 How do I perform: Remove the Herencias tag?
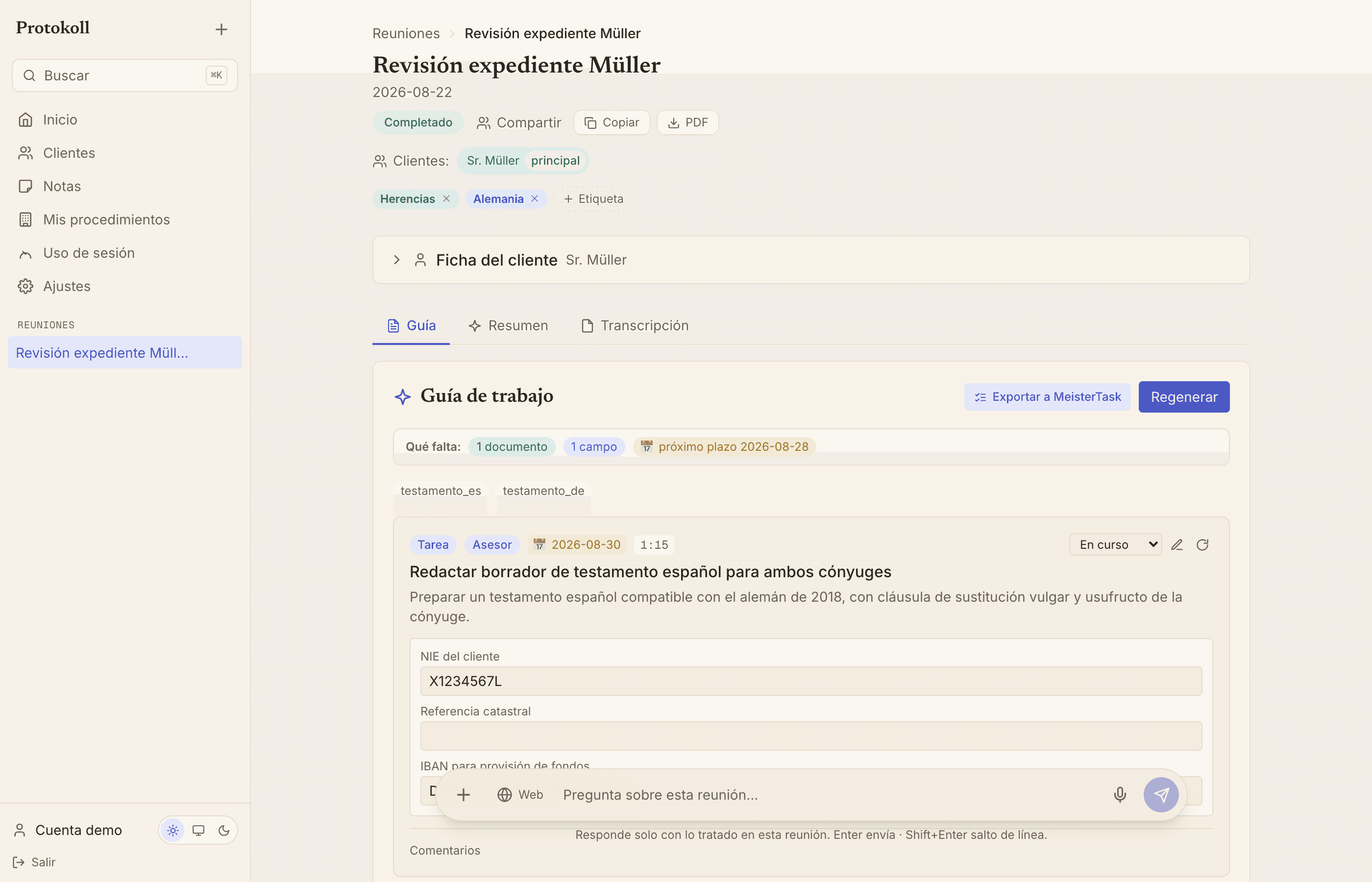pyautogui.click(x=446, y=198)
